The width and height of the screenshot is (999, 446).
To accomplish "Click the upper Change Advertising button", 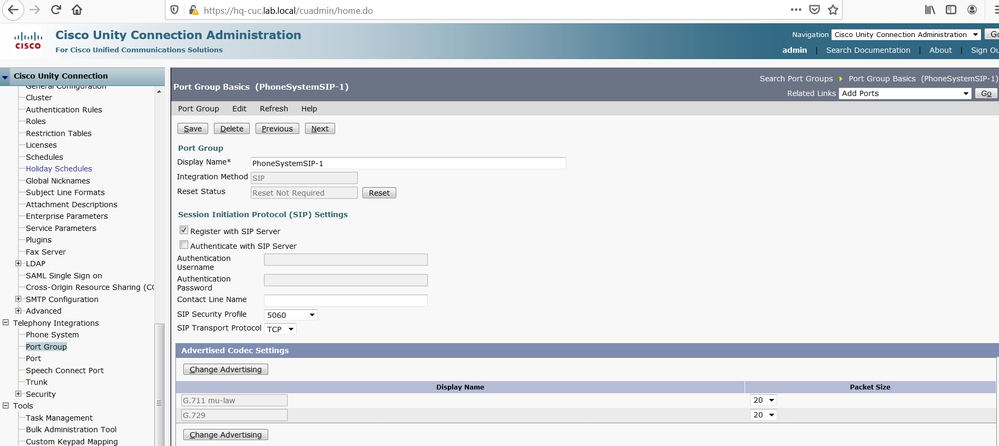I will pyautogui.click(x=226, y=370).
